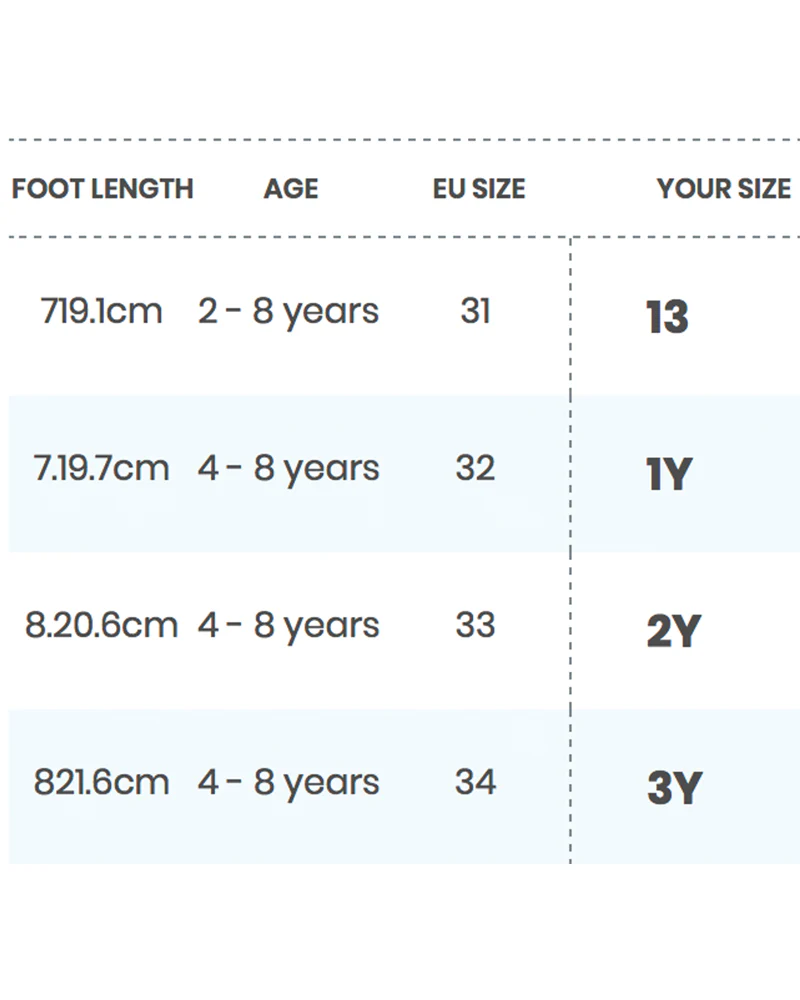The width and height of the screenshot is (800, 1000).
Task: Click the FOOT LENGTH column header
Action: (x=102, y=189)
